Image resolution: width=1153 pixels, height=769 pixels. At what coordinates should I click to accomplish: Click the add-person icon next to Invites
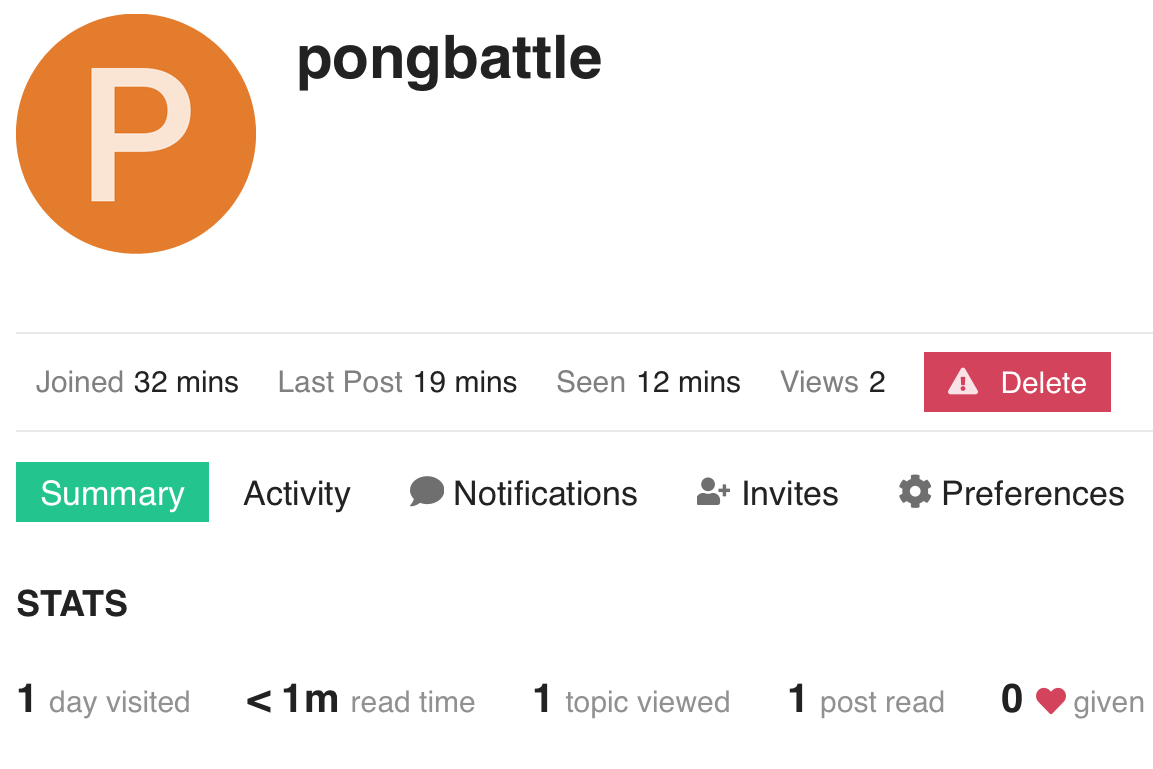coord(711,492)
